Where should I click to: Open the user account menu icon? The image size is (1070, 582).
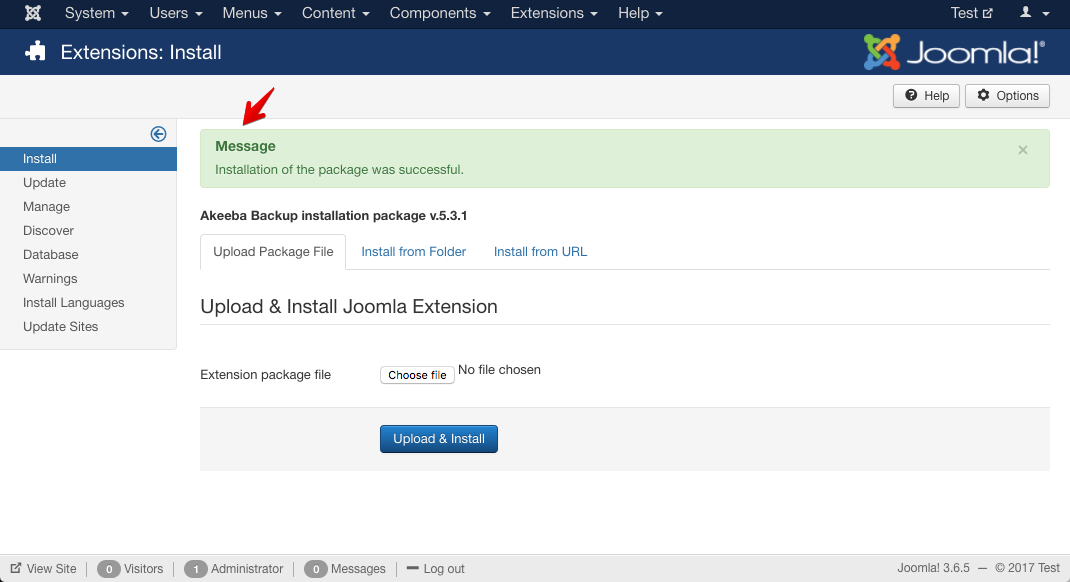pos(1034,13)
